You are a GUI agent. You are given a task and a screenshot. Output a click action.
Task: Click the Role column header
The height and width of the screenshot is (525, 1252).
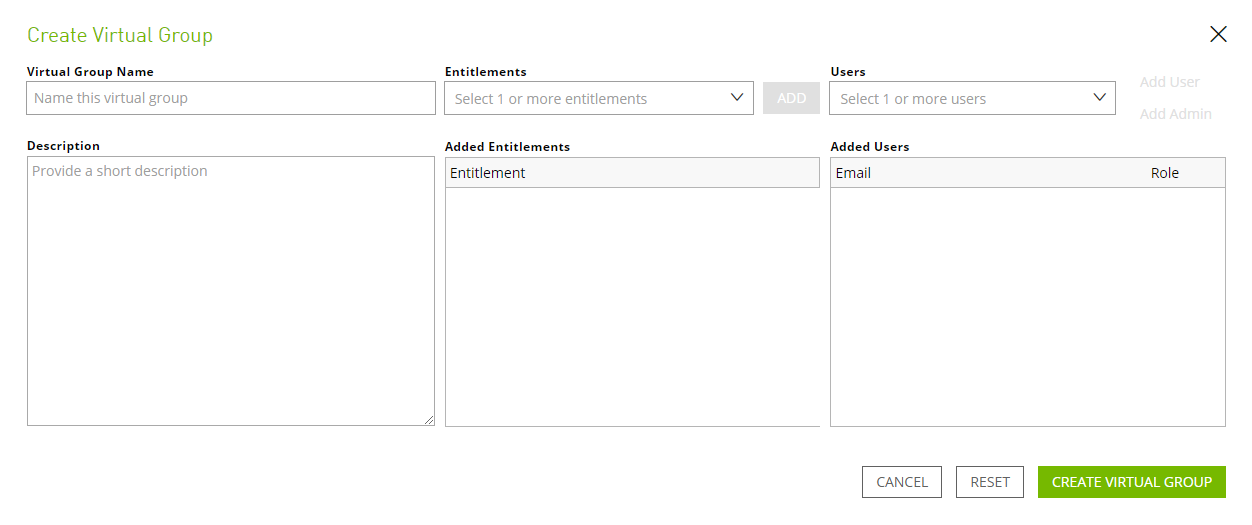1164,173
